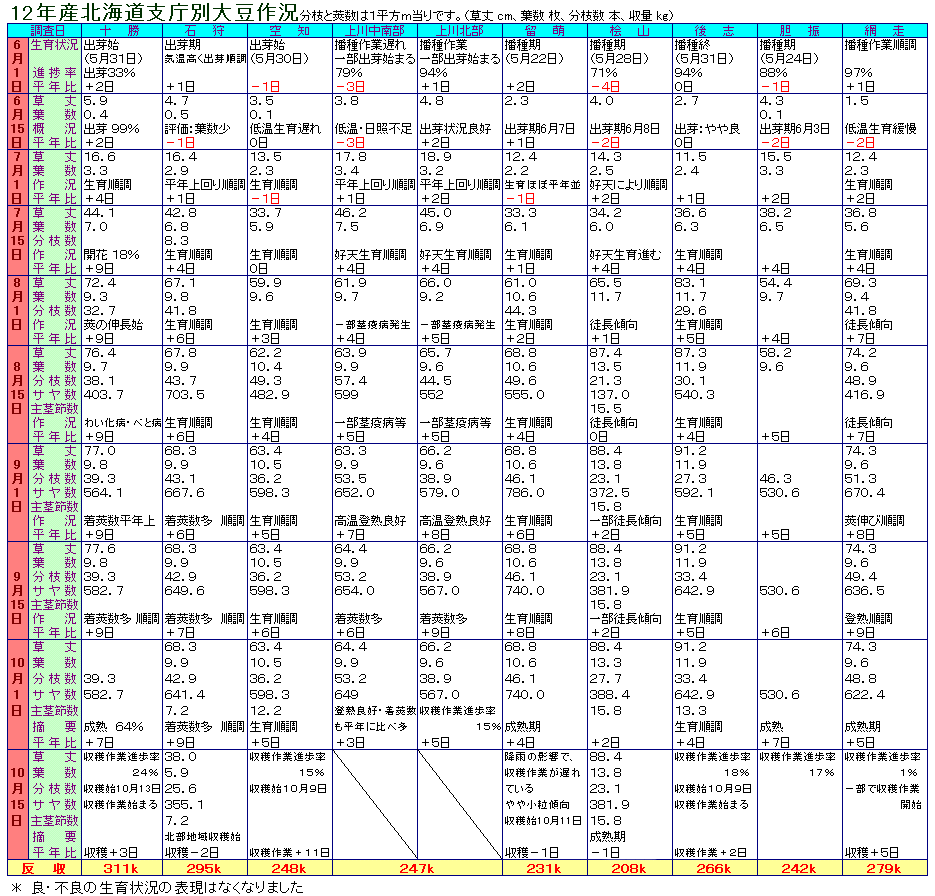Click the 242k yield value
Image resolution: width=935 pixels, height=896 pixels.
coord(799,868)
